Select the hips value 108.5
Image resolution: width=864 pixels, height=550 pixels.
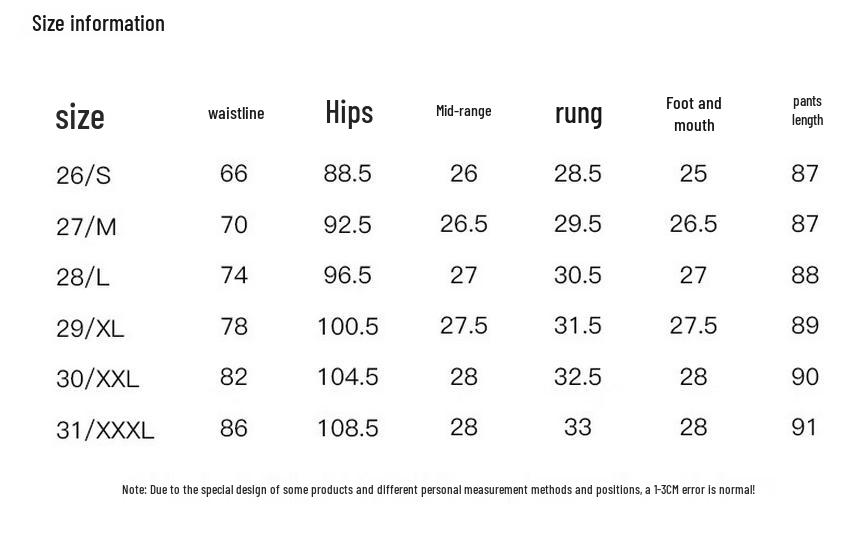[x=348, y=428]
